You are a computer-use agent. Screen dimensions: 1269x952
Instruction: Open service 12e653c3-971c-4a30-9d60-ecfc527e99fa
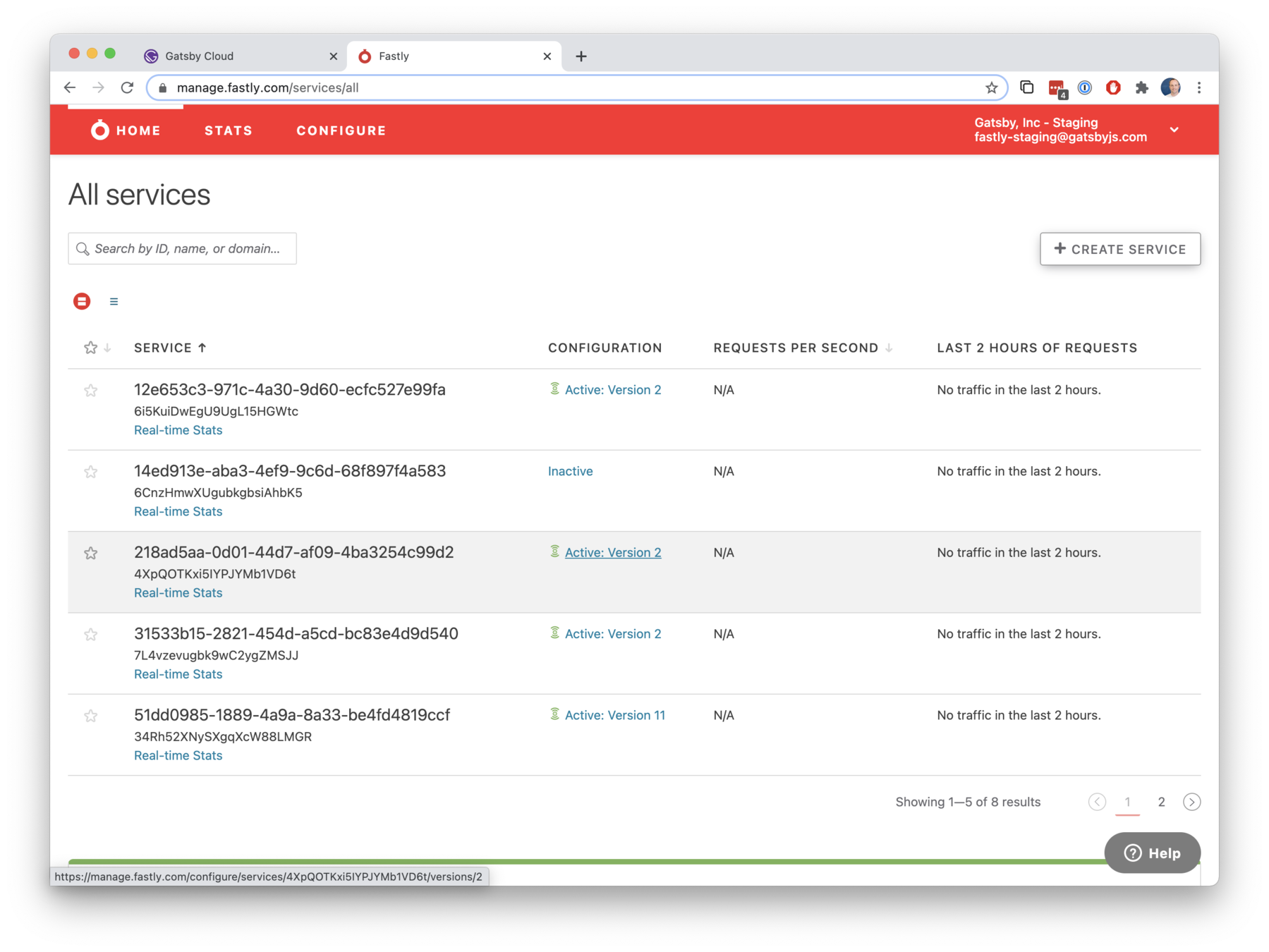[290, 390]
